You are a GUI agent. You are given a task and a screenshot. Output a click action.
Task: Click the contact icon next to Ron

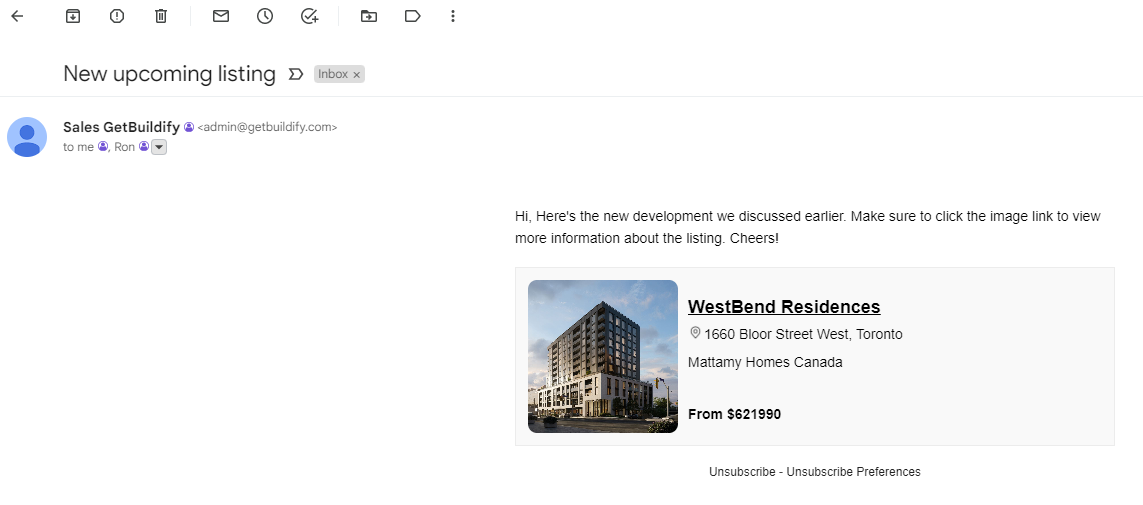tap(144, 146)
